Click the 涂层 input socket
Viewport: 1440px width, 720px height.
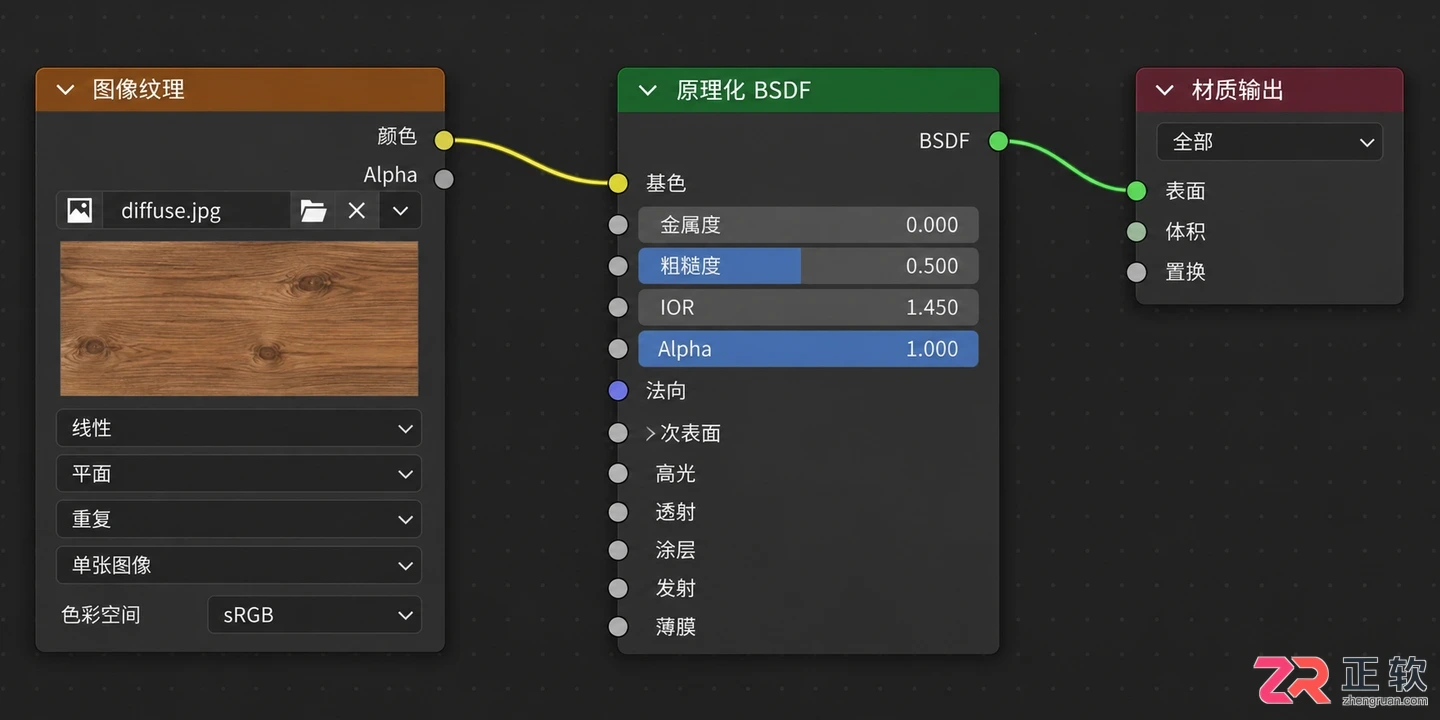click(x=618, y=550)
